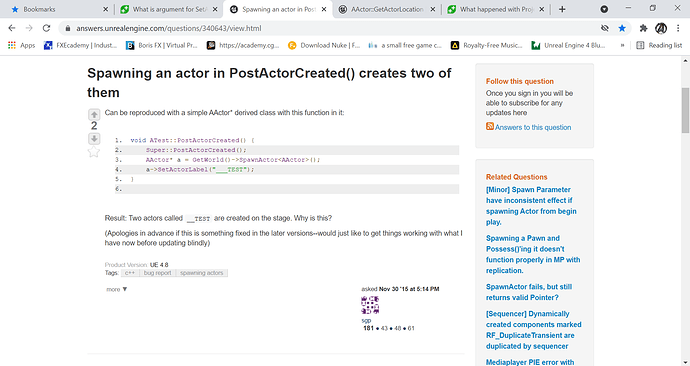The width and height of the screenshot is (690, 366).
Task: Click the question title heading
Action: [x=269, y=83]
